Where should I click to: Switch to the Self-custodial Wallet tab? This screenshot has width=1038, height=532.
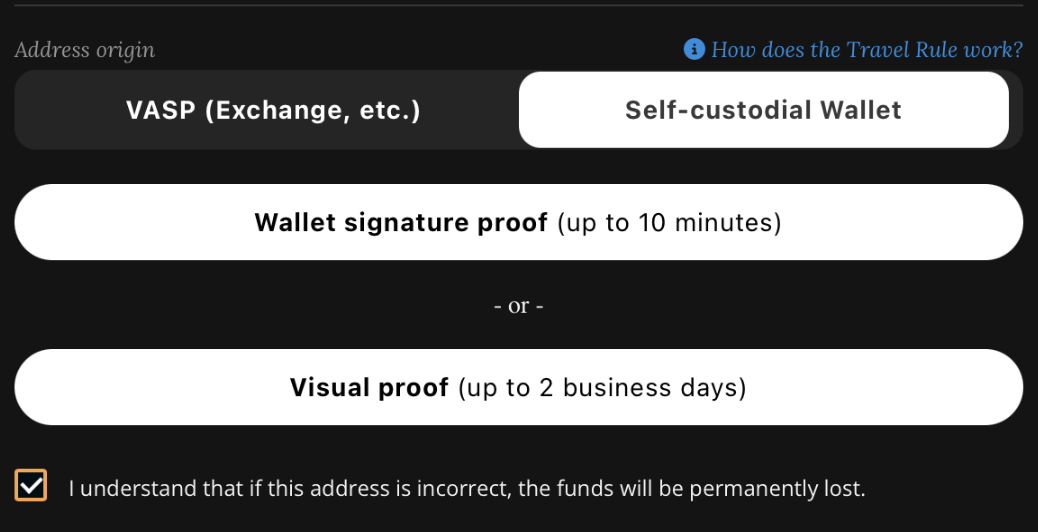point(763,110)
